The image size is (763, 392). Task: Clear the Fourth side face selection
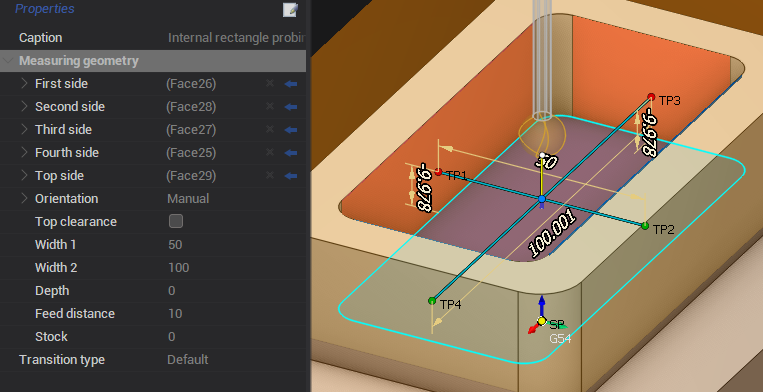pyautogui.click(x=270, y=152)
